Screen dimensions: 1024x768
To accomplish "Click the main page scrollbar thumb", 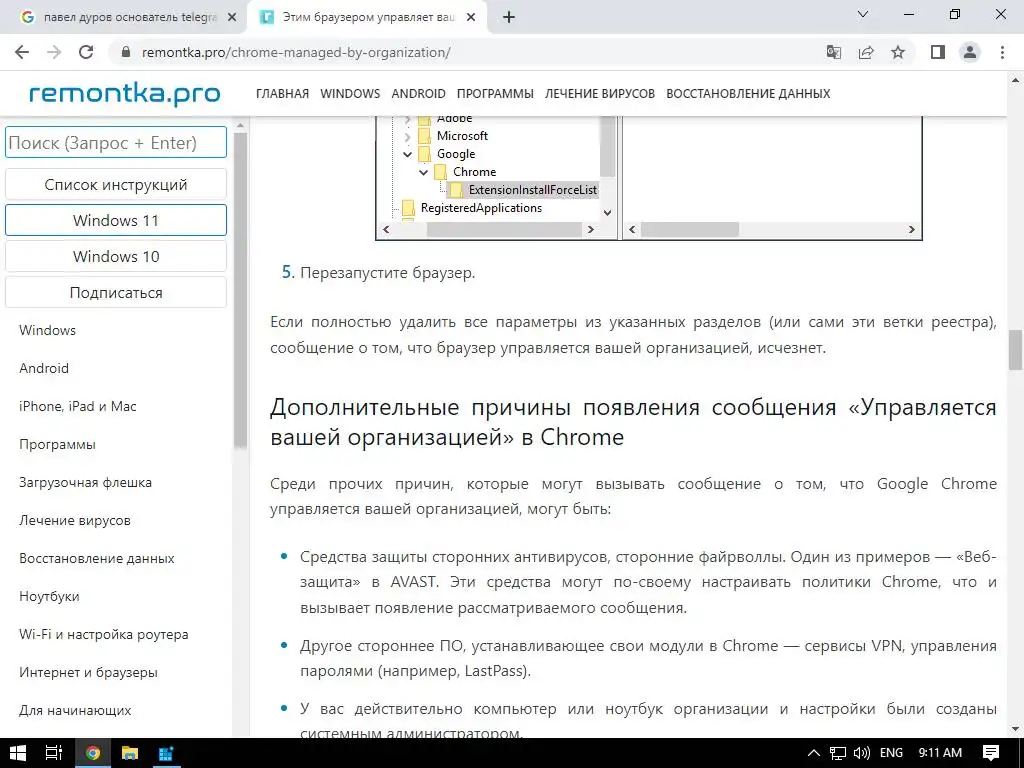I will click(x=1015, y=350).
